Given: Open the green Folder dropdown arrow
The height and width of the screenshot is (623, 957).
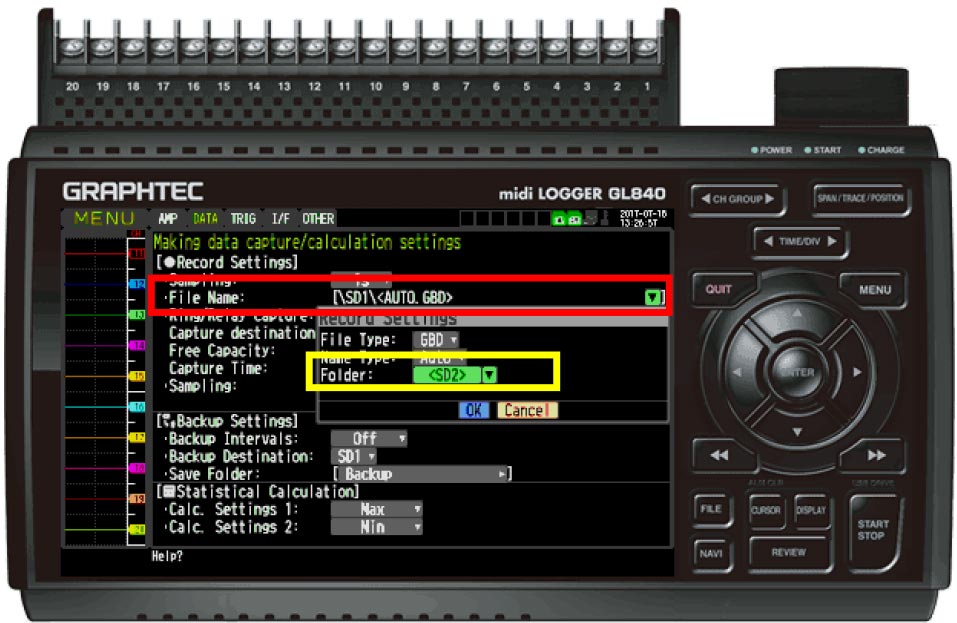Looking at the screenshot, I should coord(489,375).
